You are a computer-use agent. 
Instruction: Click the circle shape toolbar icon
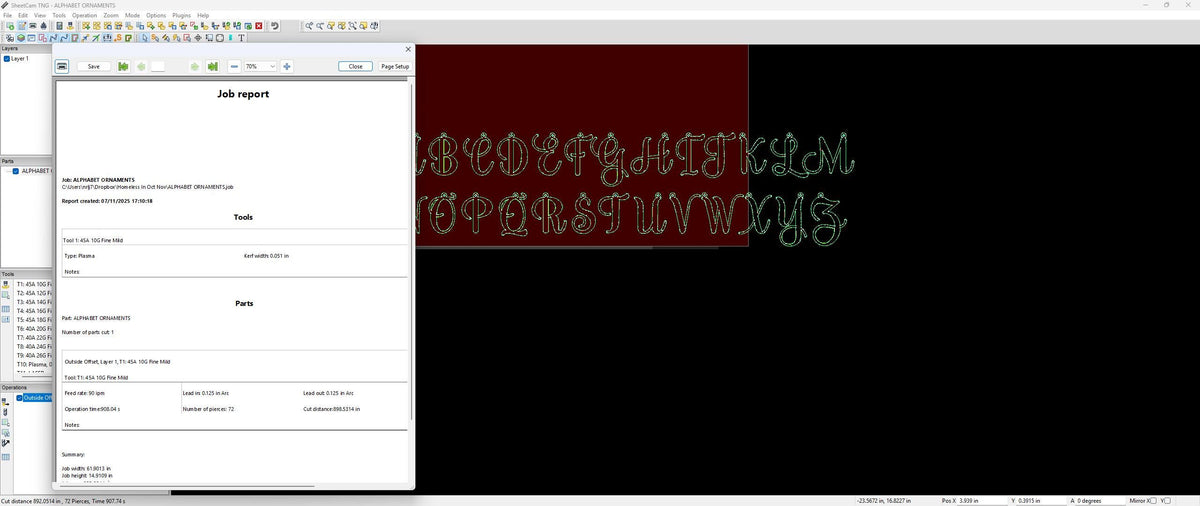click(220, 38)
